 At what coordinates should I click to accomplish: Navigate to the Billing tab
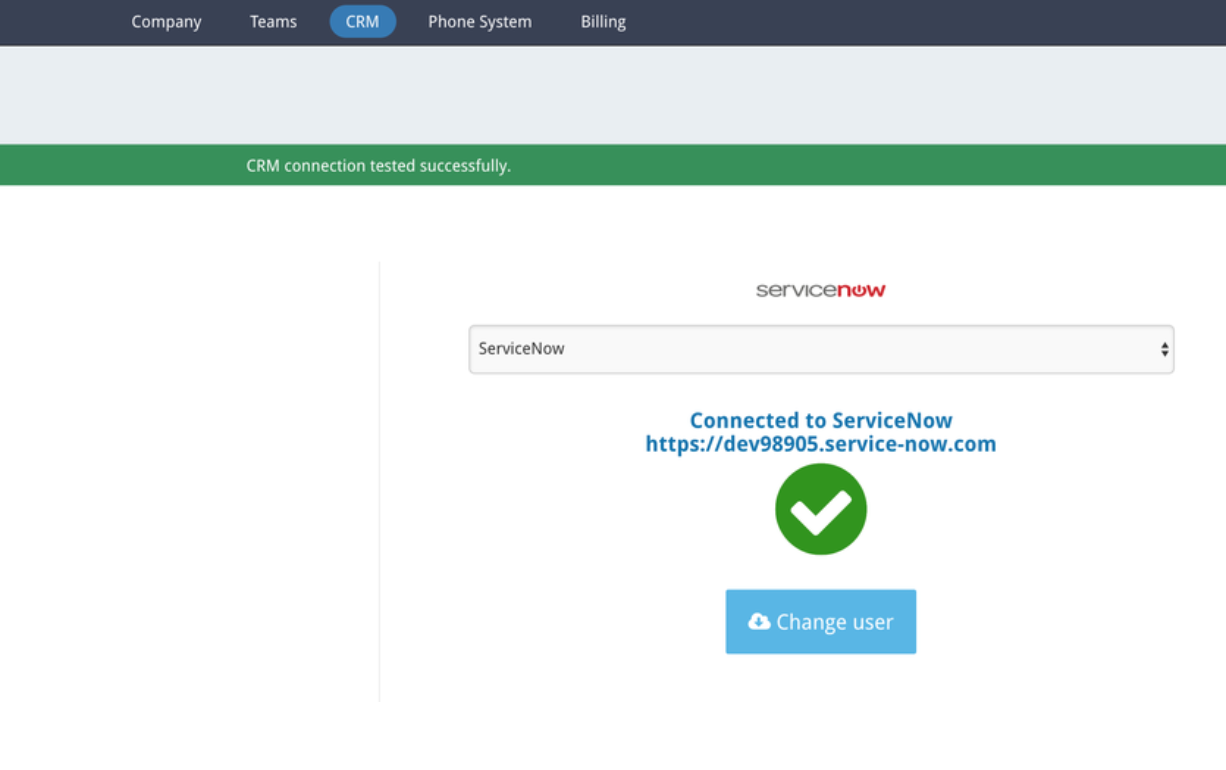pos(602,21)
